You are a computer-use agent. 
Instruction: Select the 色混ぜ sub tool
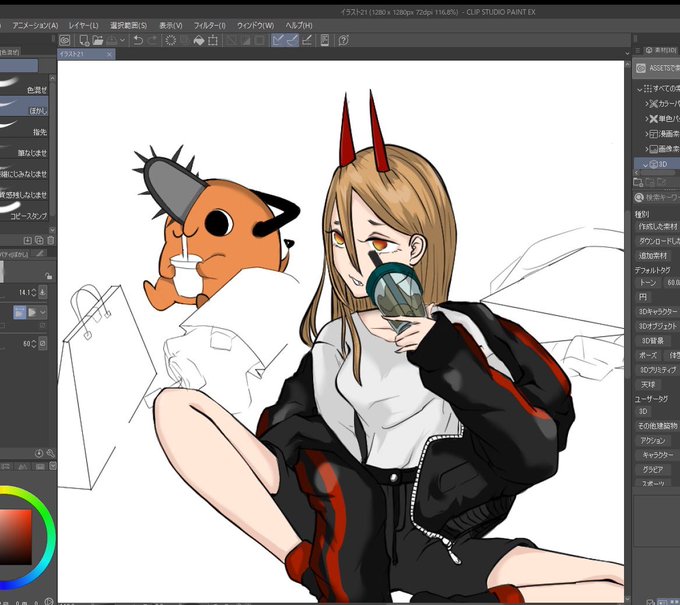24,85
